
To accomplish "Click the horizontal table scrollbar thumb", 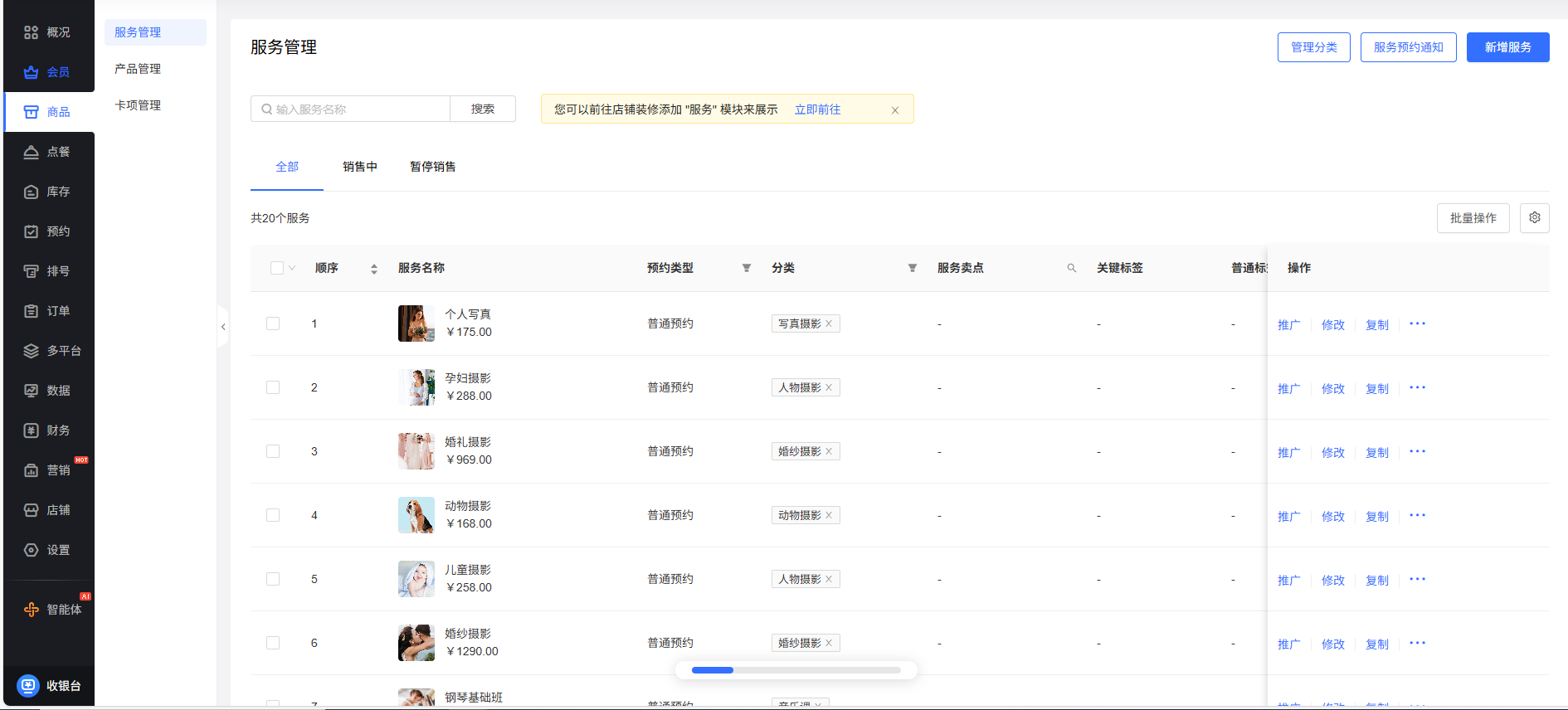I will 713,670.
